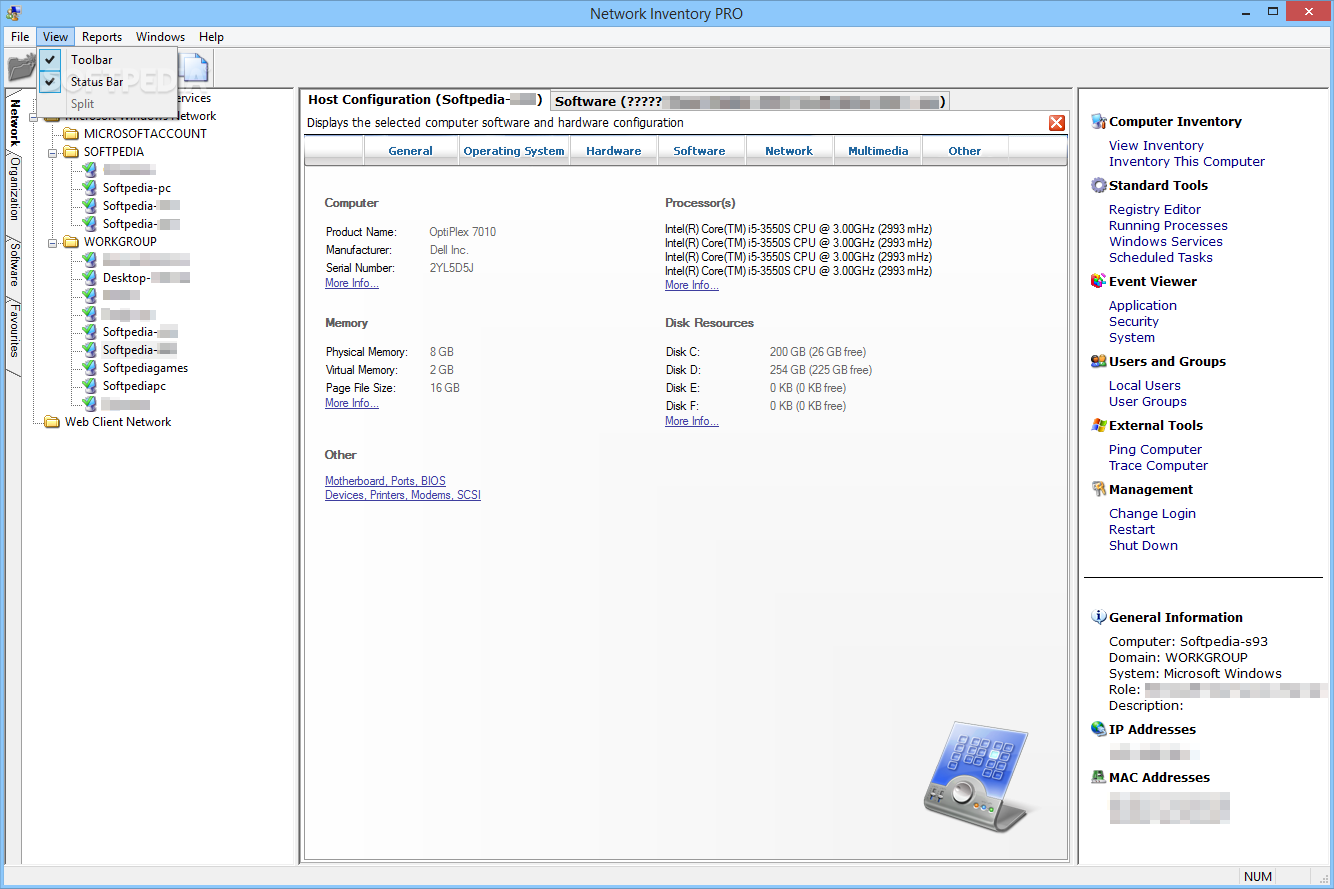
Task: Open the Help menu
Action: (211, 37)
